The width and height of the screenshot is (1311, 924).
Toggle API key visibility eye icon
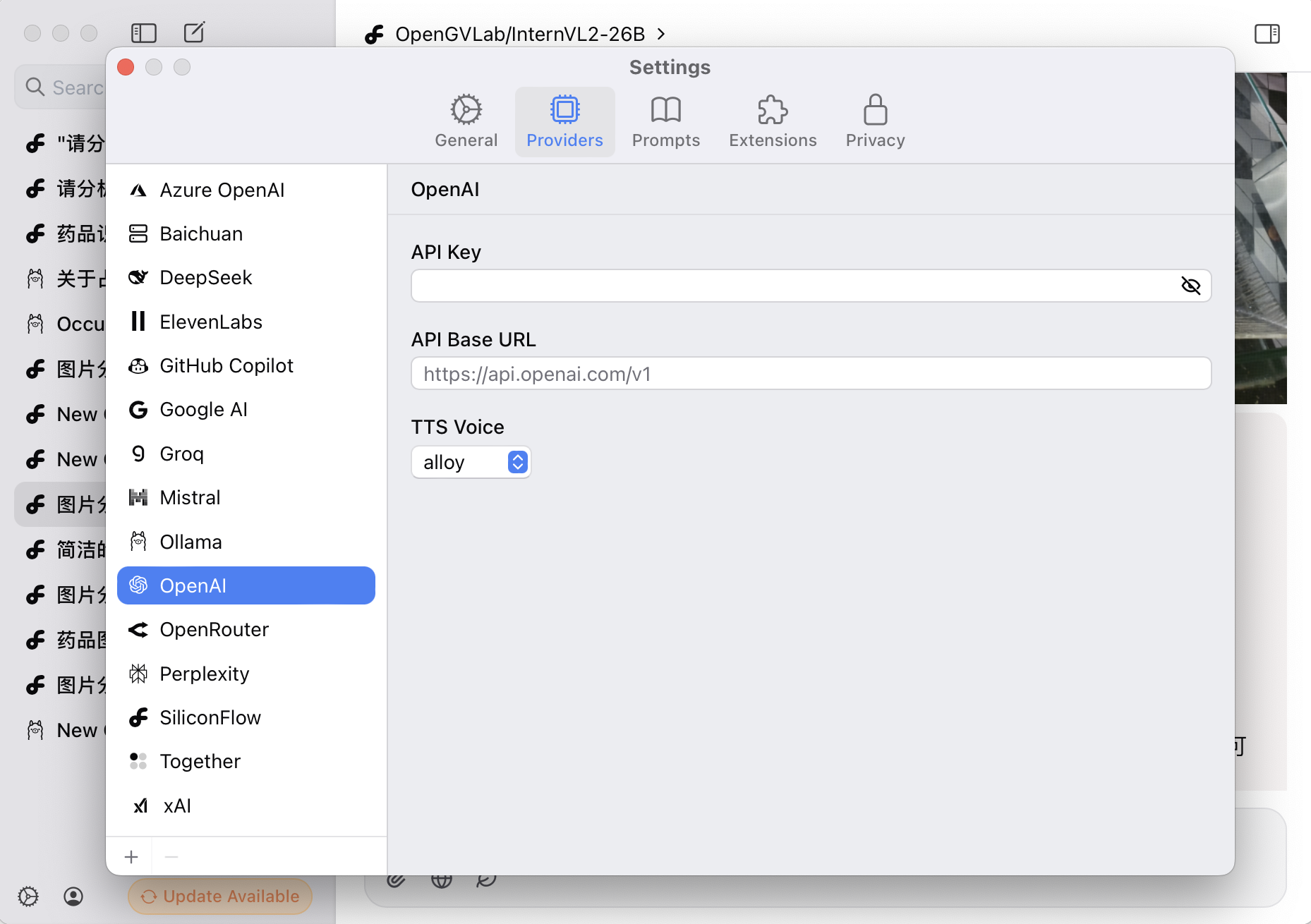(1190, 286)
